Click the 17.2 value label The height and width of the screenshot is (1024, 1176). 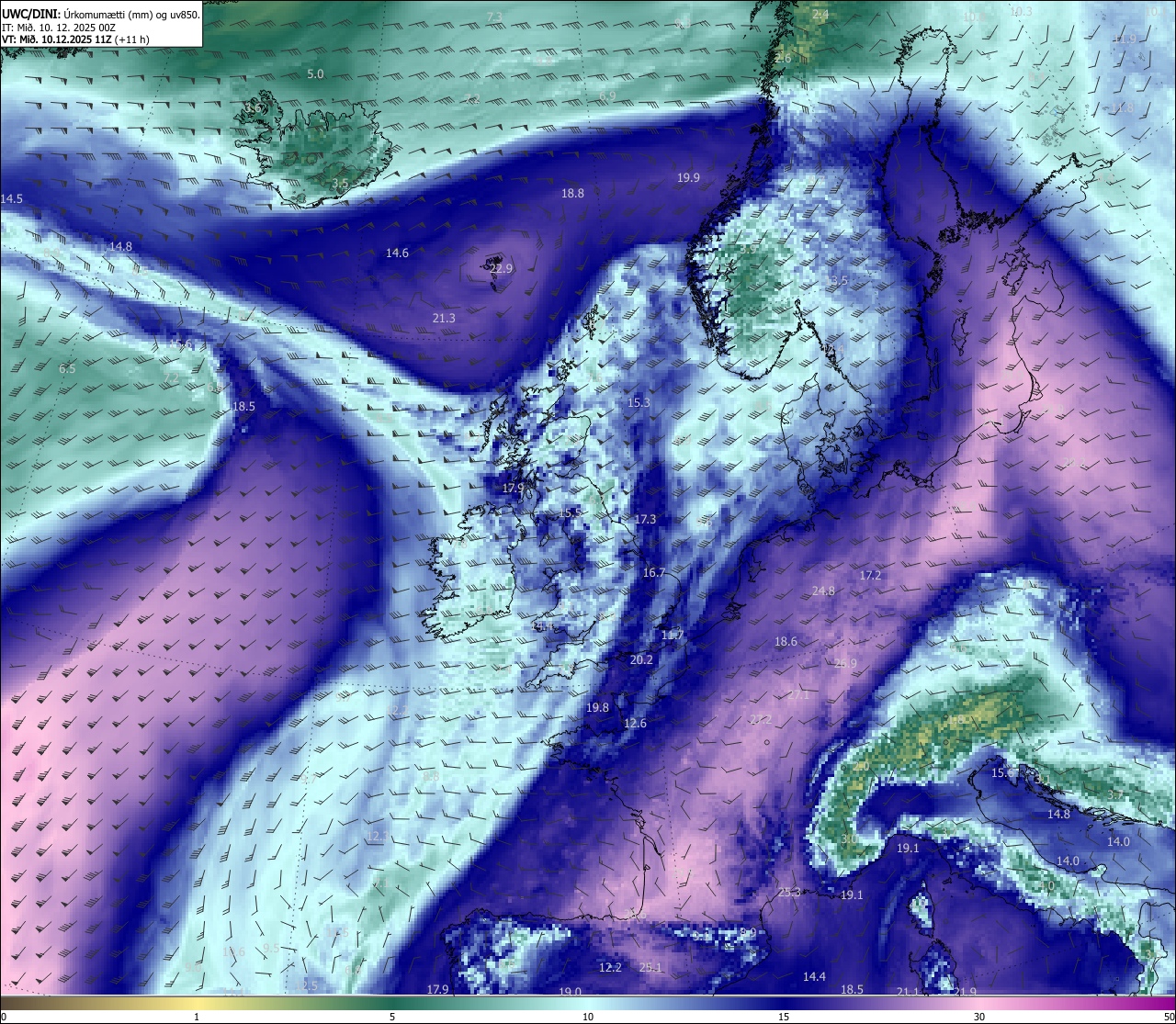870,576
